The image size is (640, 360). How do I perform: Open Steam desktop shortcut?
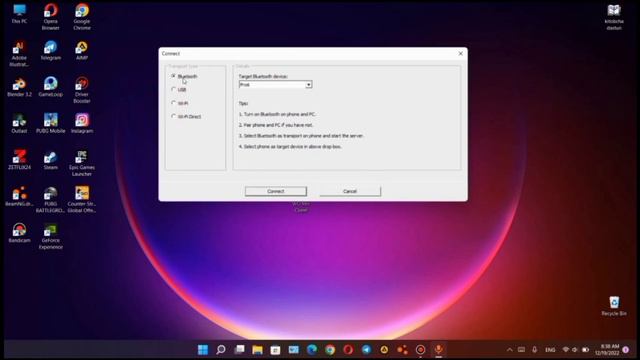point(51,160)
